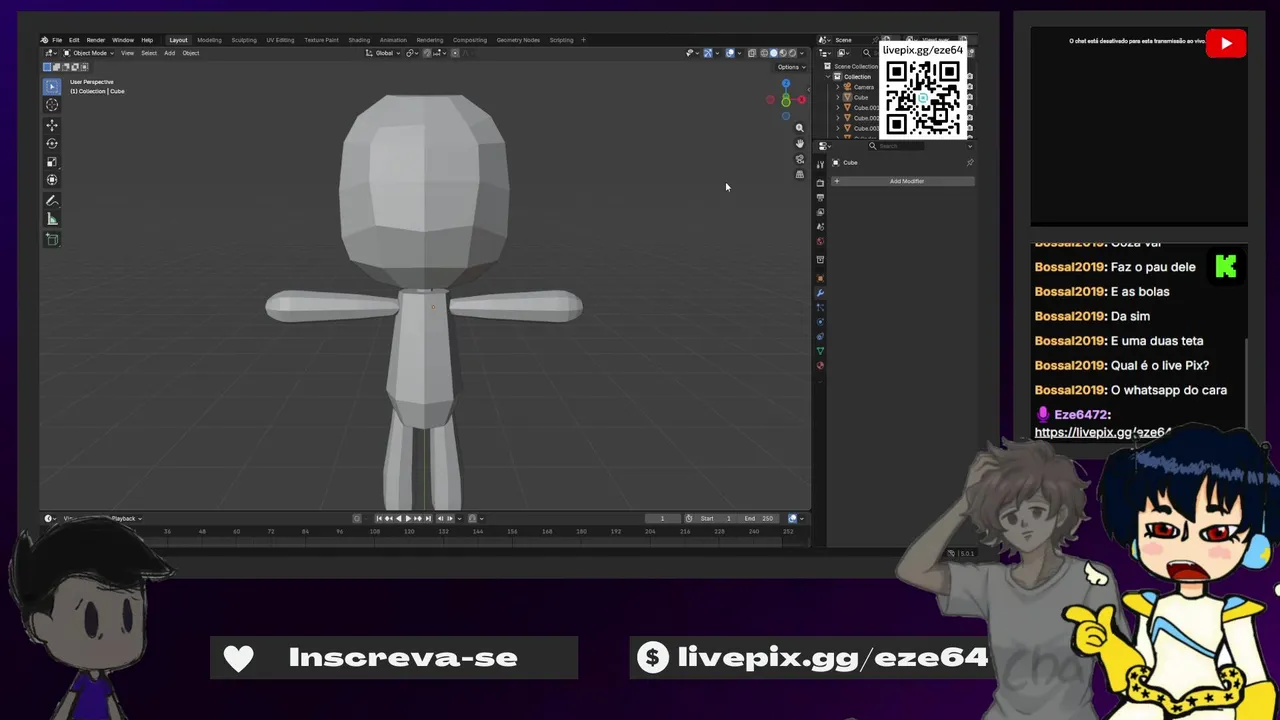Select the Camera item in outliner
The height and width of the screenshot is (720, 1280).
tap(863, 87)
